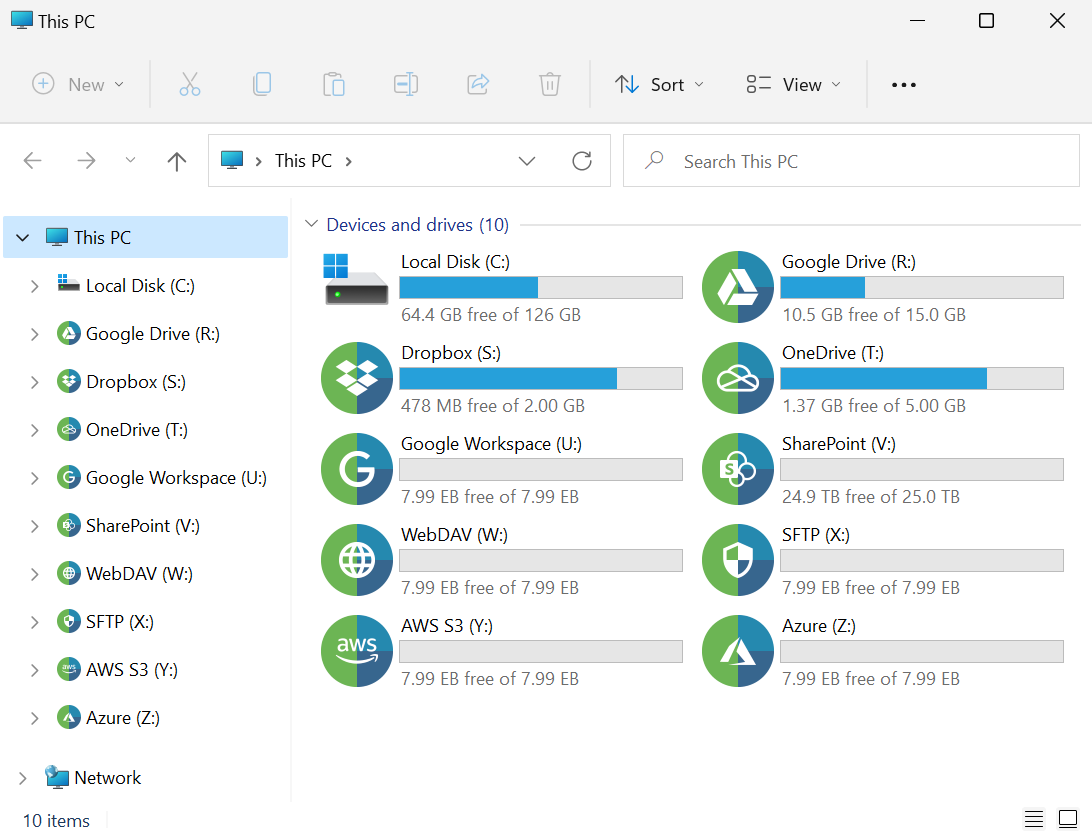Open the AWS S3 (Y:) drive icon
Screen dimensions: 1092x837
357,651
